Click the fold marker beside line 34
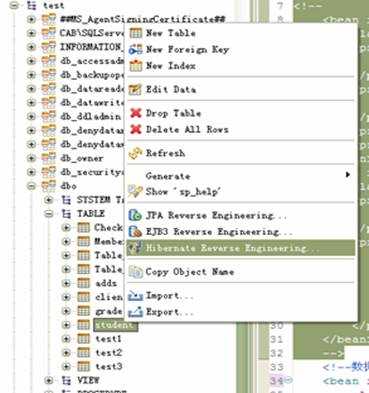The image size is (369, 393). pyautogui.click(x=289, y=379)
